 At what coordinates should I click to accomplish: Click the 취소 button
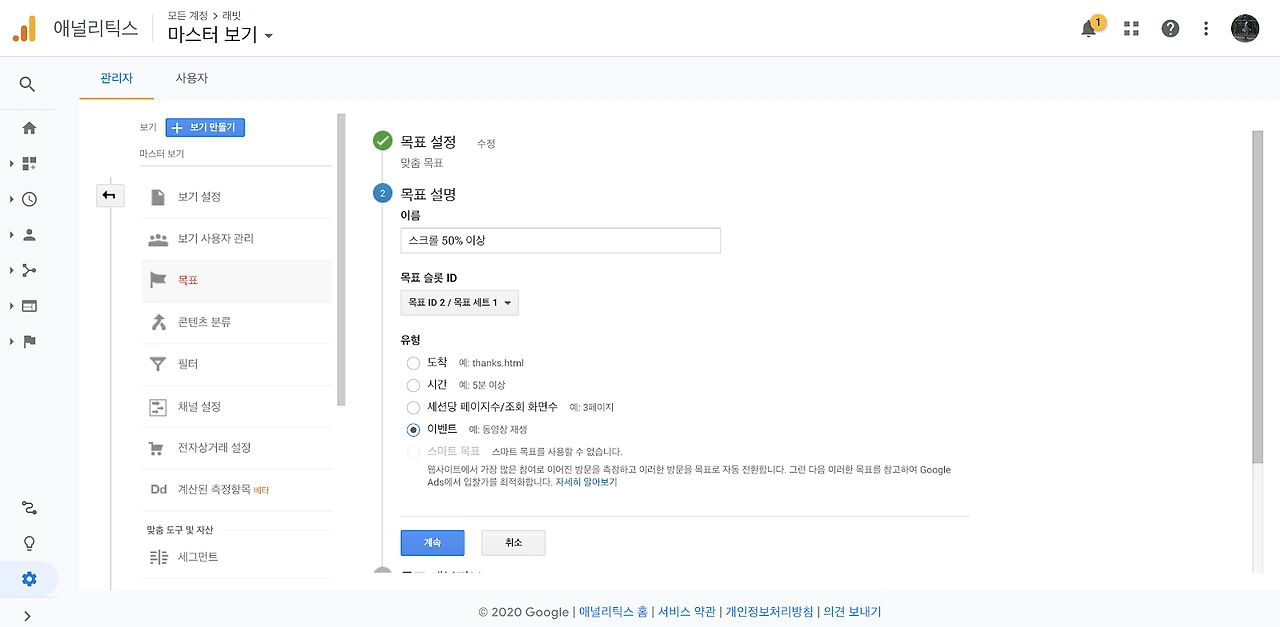tap(513, 542)
